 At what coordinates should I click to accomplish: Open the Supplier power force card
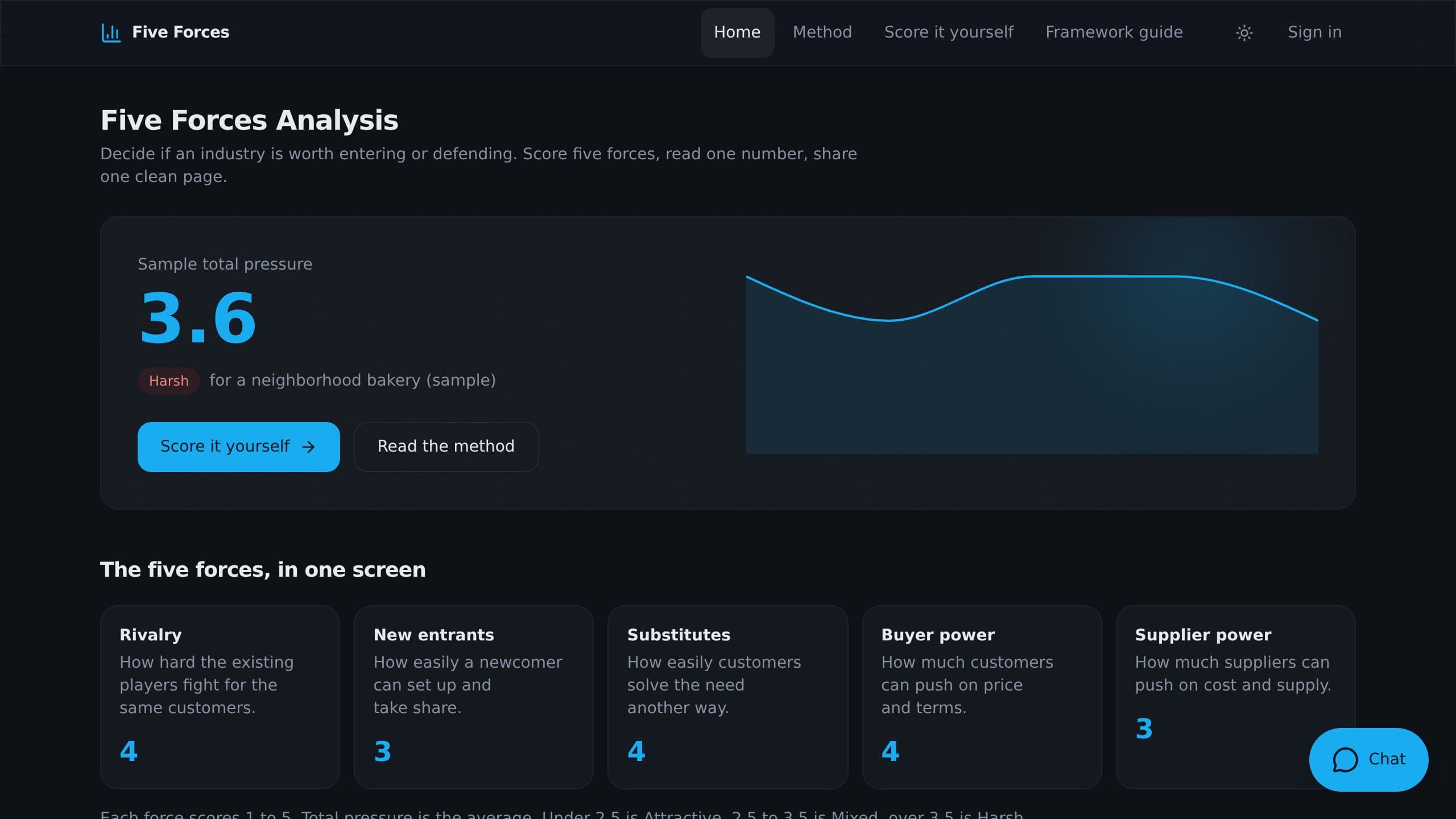point(1235,697)
